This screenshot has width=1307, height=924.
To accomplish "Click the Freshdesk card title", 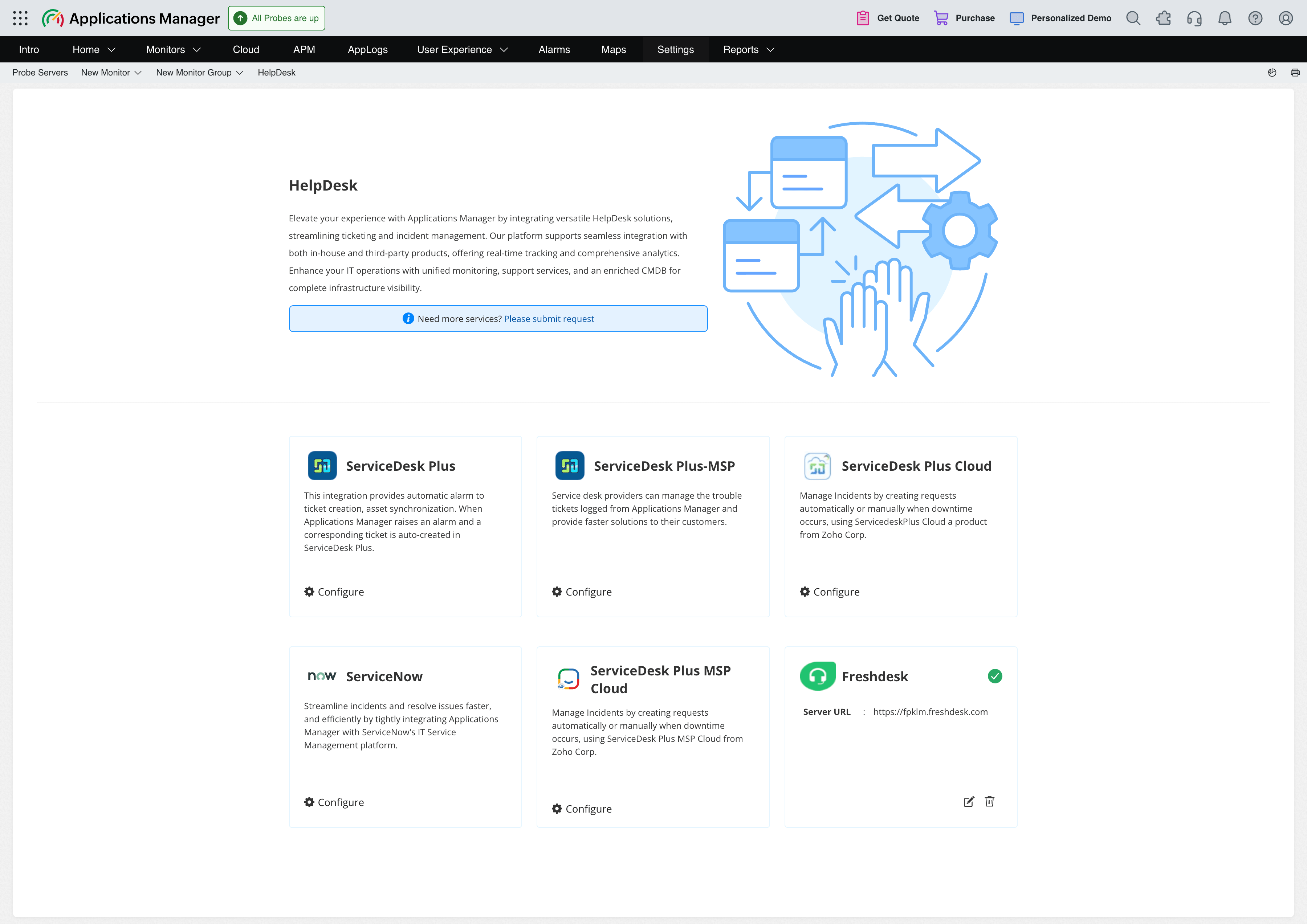I will point(875,676).
